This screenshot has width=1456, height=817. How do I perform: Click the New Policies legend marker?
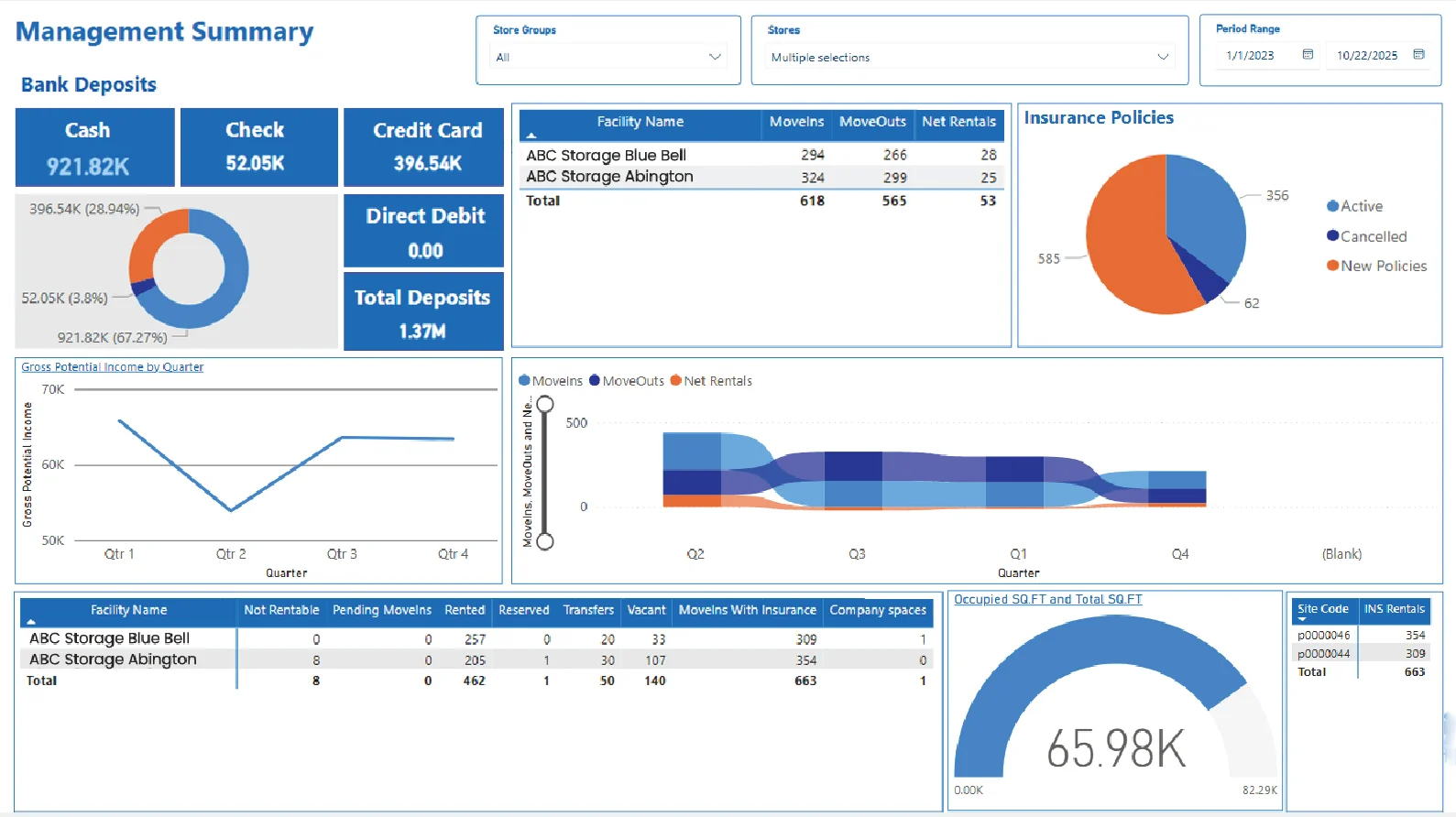tap(1332, 266)
